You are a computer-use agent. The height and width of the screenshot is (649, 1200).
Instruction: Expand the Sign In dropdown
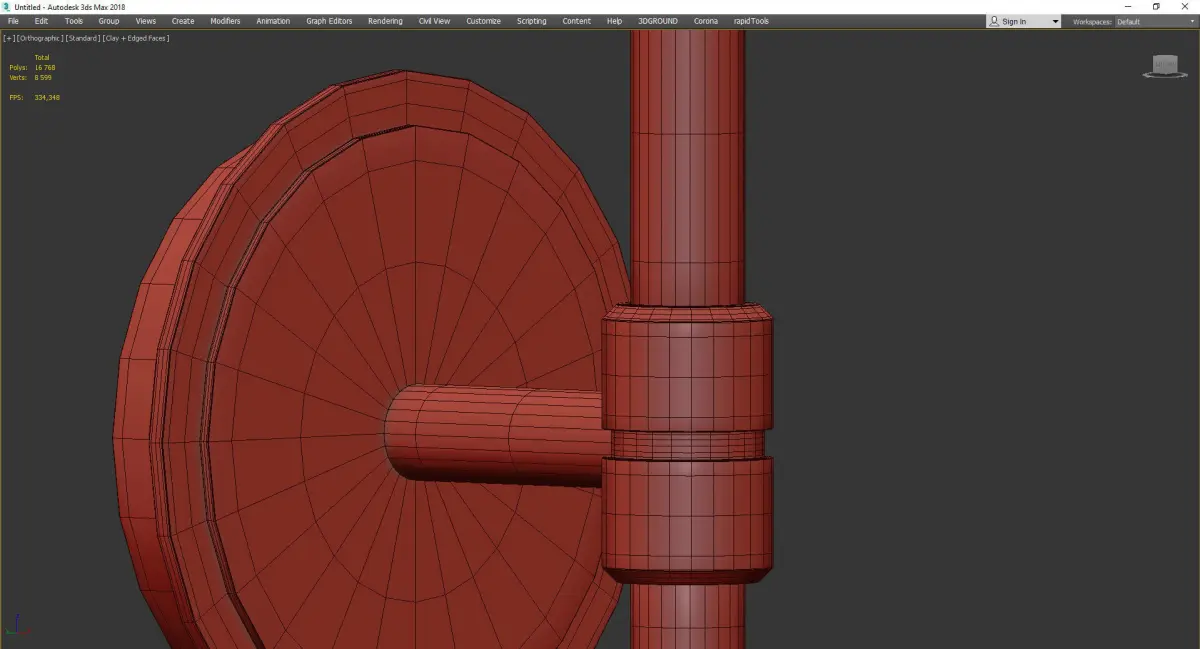click(1054, 21)
